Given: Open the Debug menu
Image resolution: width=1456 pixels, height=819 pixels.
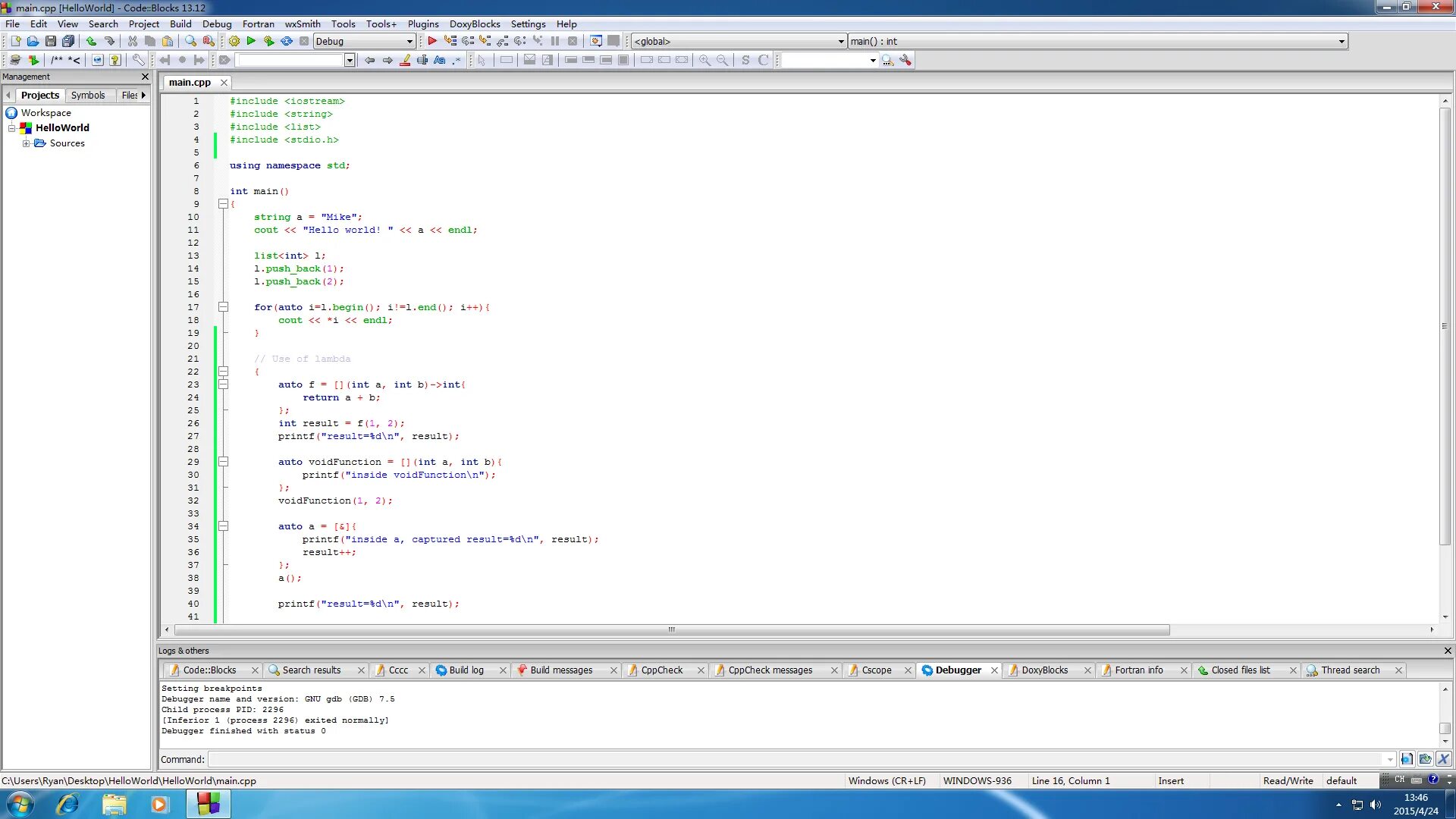Looking at the screenshot, I should point(216,23).
